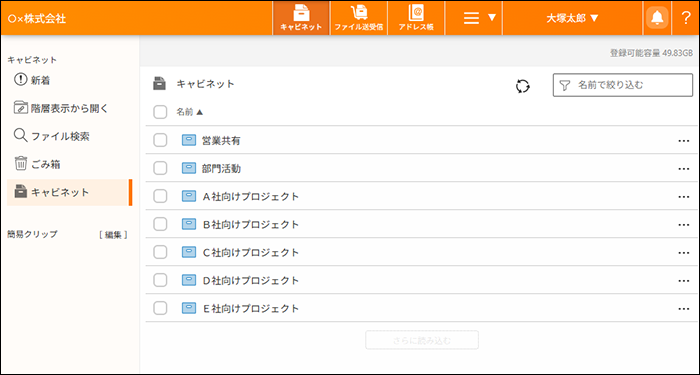Open the Cabinet tab in header
Image resolution: width=700 pixels, height=375 pixels.
(x=301, y=18)
